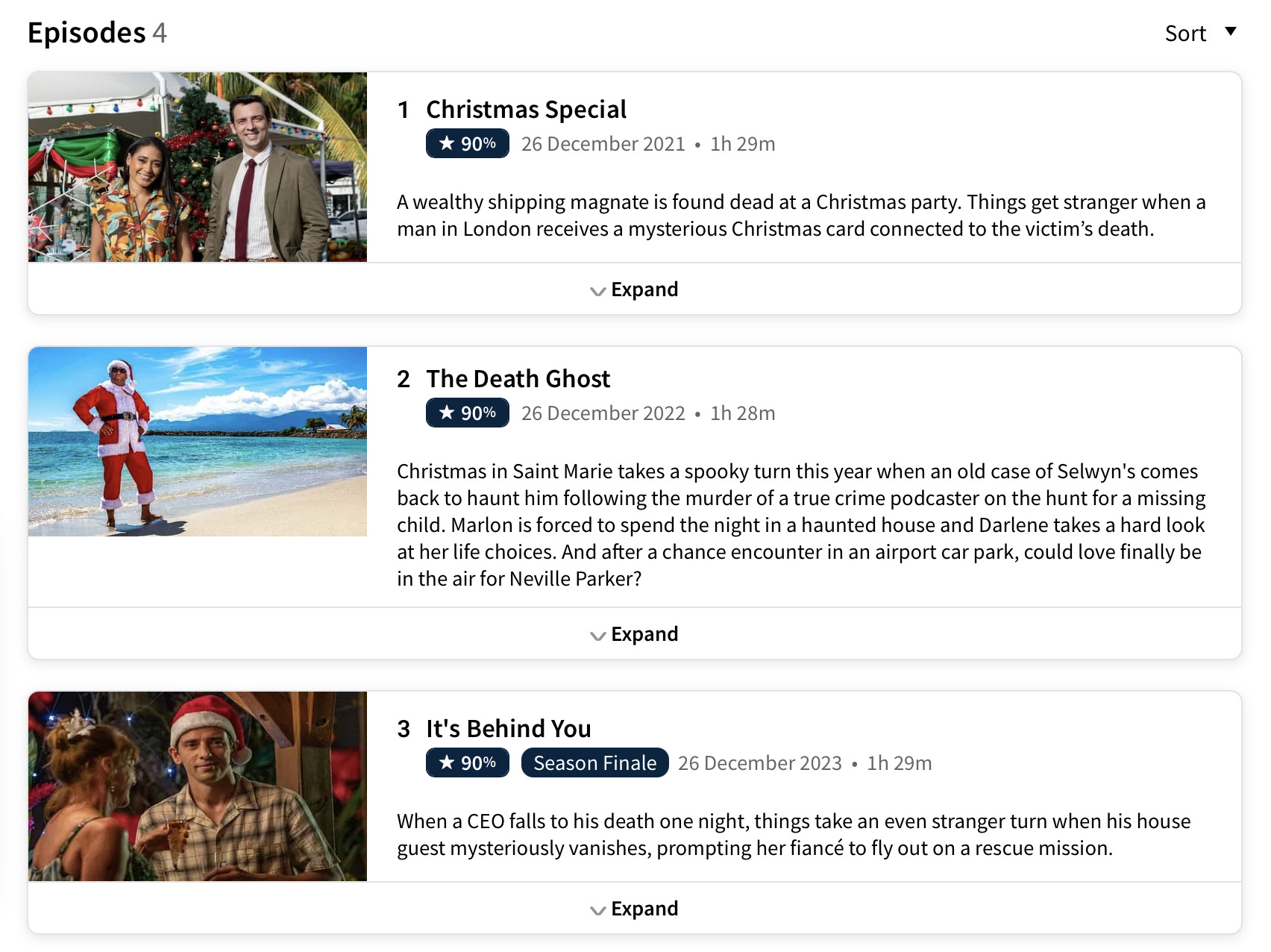Open It's Behind You episode title
The height and width of the screenshot is (952, 1271).
pos(508,729)
